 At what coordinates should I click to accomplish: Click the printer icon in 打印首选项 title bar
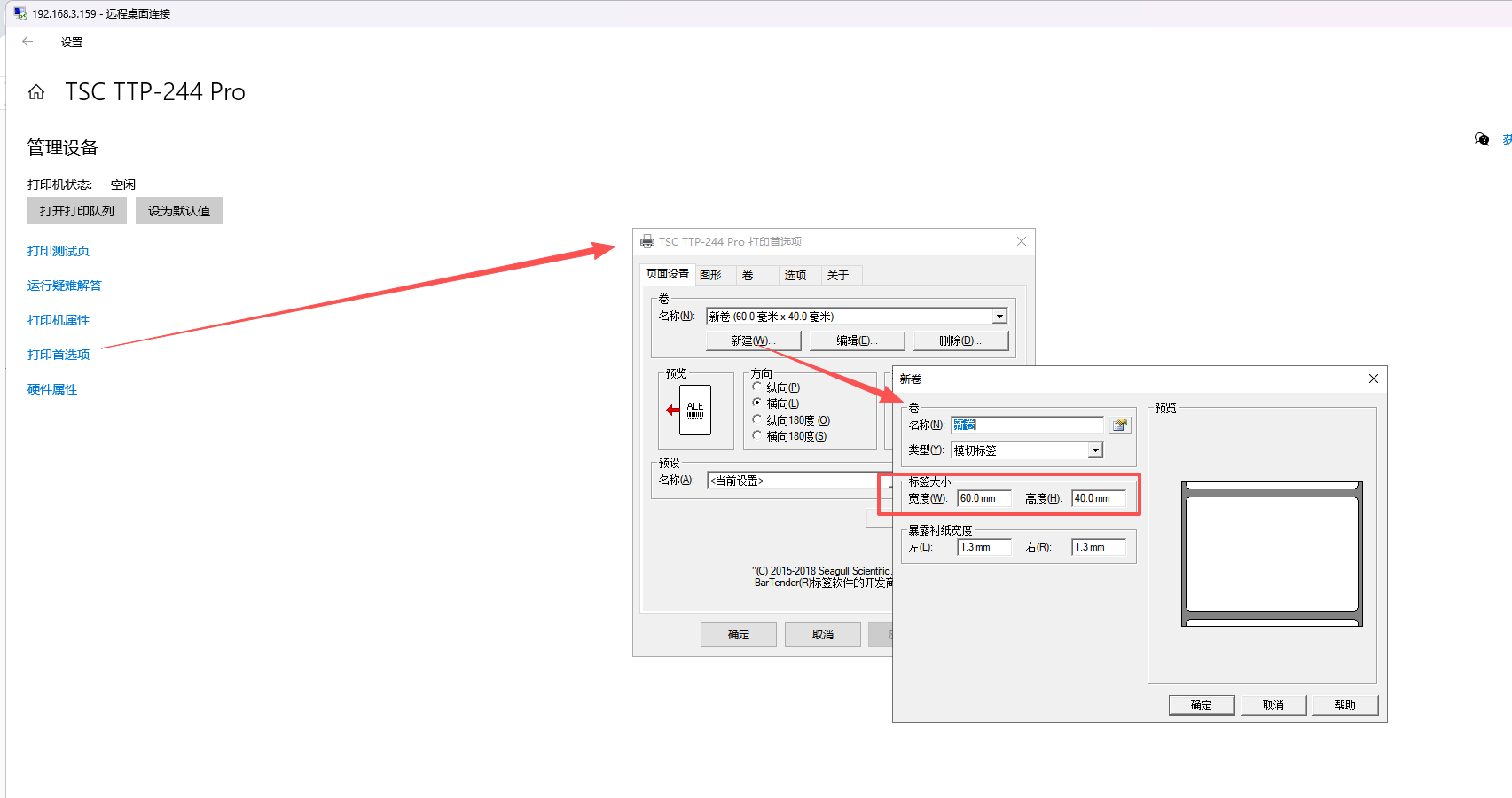coord(647,242)
